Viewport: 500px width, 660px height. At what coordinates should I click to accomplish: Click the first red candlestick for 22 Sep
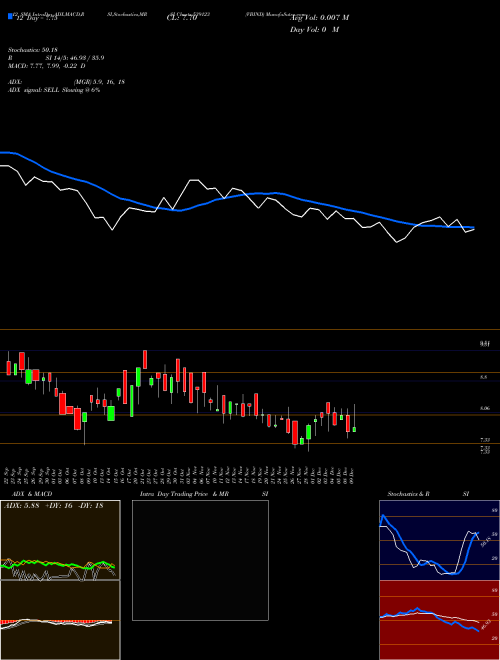tap(8, 367)
